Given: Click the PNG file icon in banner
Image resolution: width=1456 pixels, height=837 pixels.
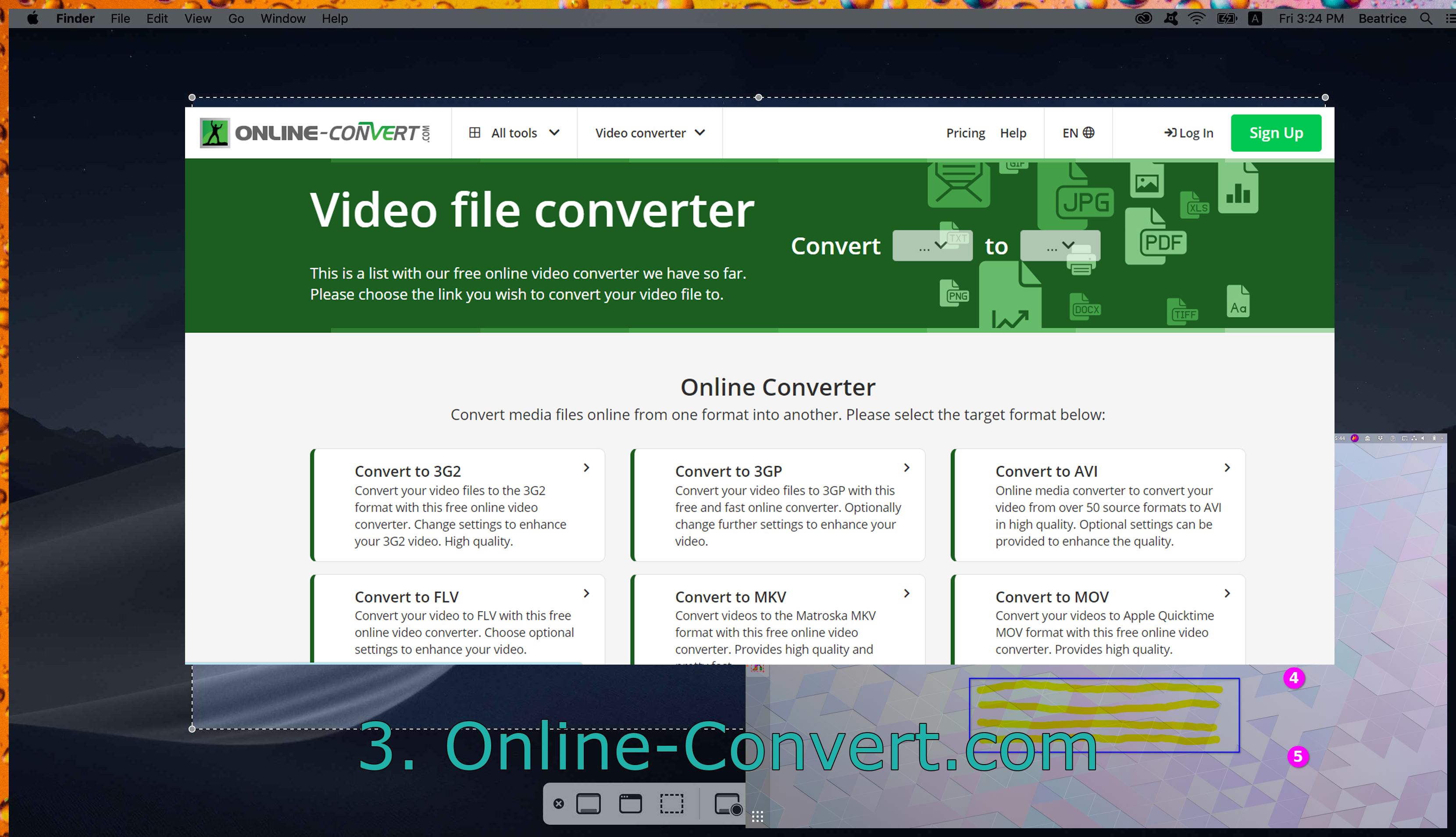Looking at the screenshot, I should (x=954, y=293).
